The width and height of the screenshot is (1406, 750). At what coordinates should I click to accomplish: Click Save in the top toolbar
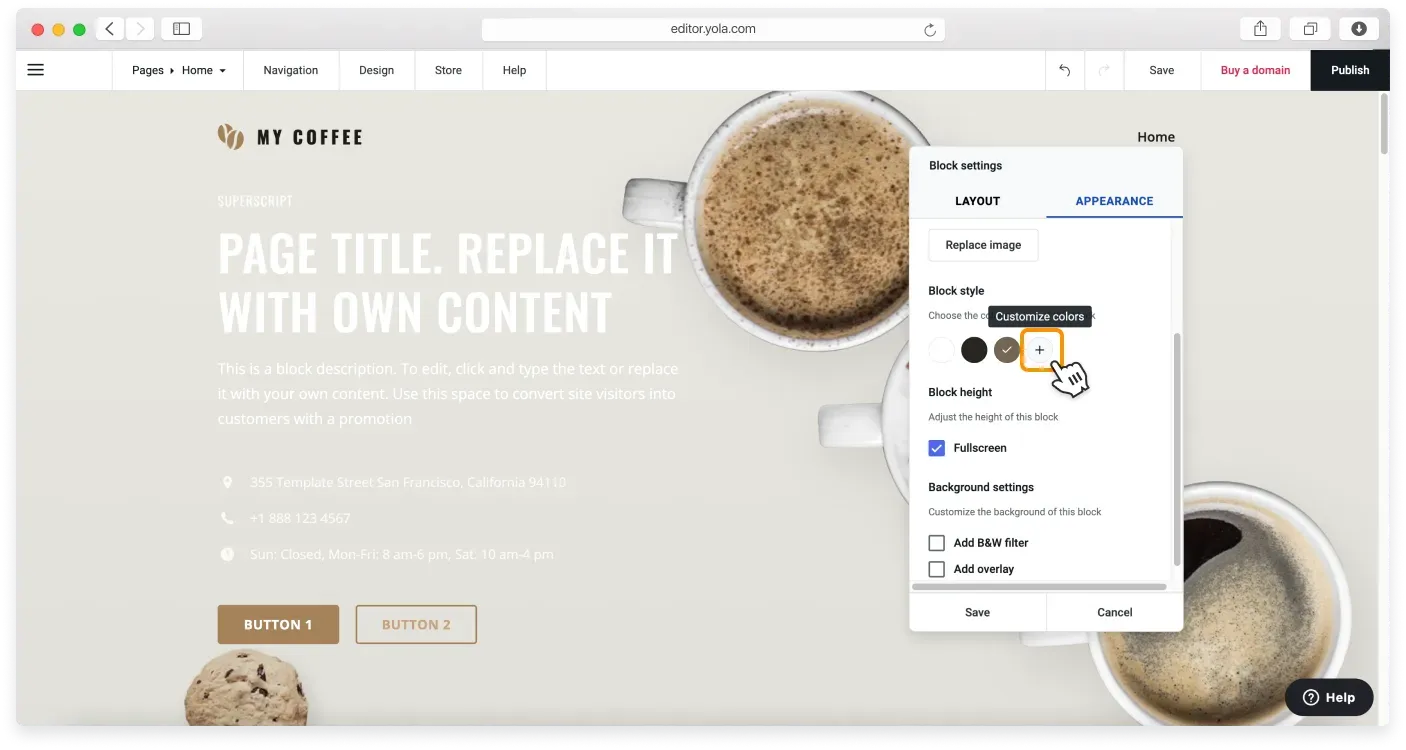pos(1162,71)
